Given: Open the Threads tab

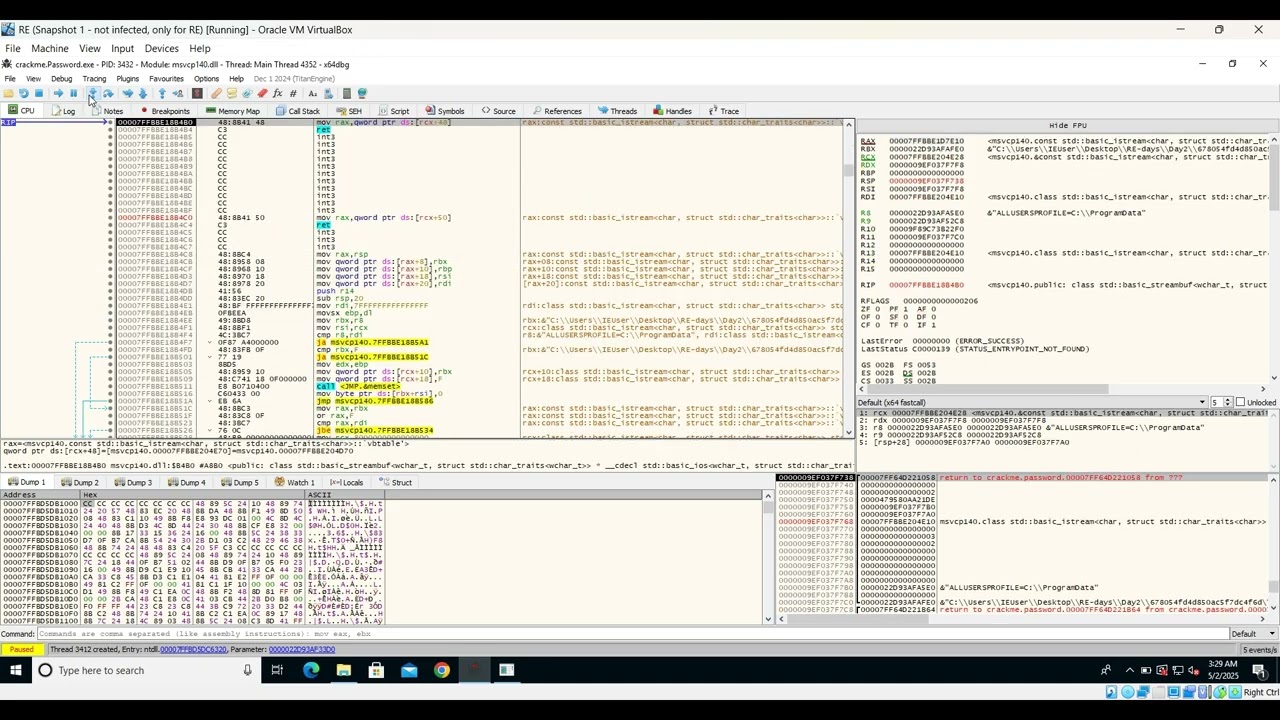Looking at the screenshot, I should [618, 111].
